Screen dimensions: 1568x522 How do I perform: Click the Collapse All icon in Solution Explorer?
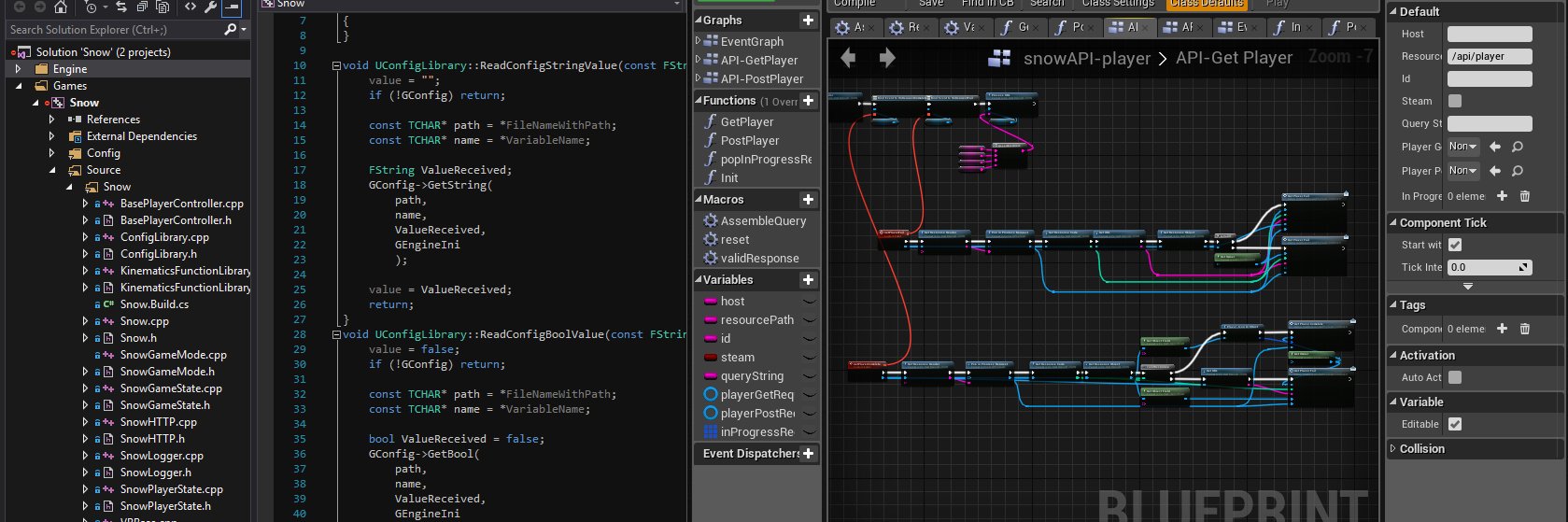tap(142, 7)
